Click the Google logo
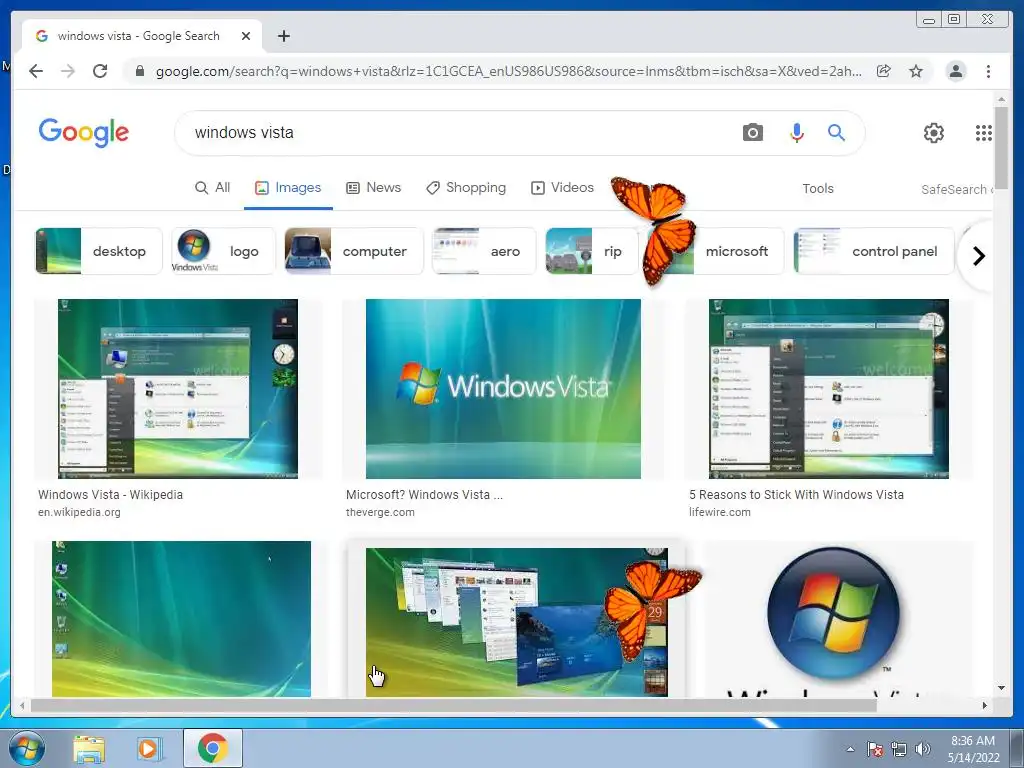The width and height of the screenshot is (1024, 768). [x=84, y=132]
